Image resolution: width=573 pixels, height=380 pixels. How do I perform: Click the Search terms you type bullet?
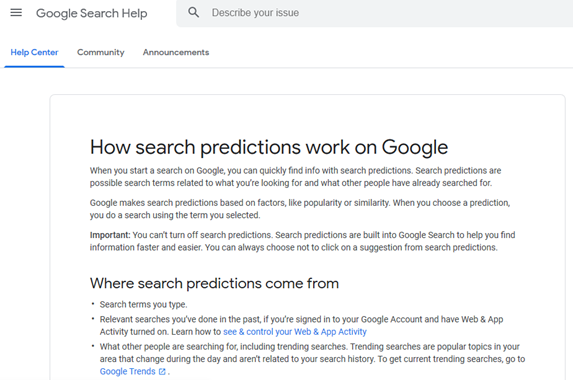pos(143,304)
